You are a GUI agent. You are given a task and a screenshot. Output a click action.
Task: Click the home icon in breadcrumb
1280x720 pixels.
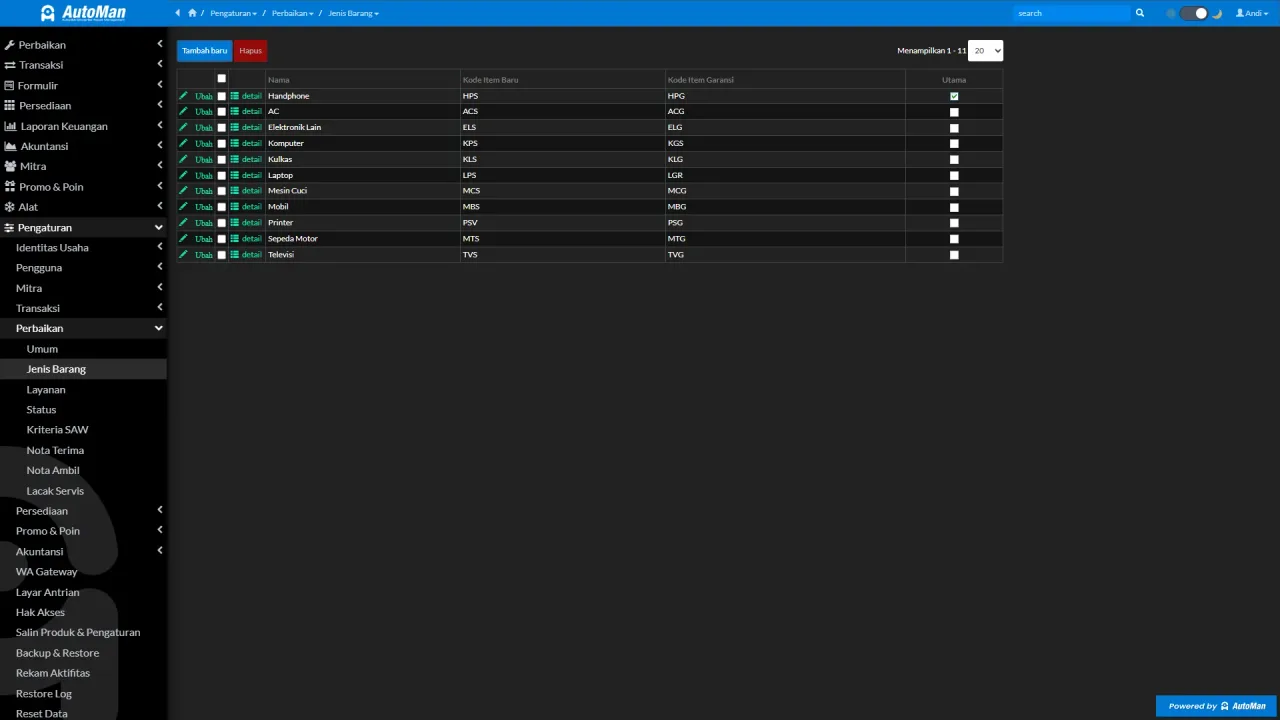pyautogui.click(x=192, y=13)
